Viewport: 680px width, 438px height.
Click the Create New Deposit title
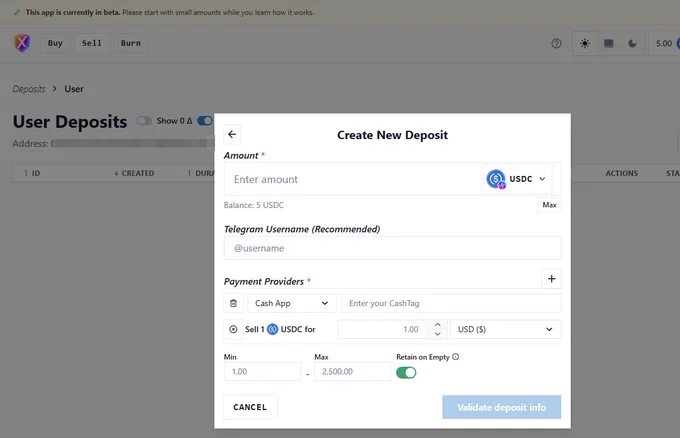pos(392,135)
